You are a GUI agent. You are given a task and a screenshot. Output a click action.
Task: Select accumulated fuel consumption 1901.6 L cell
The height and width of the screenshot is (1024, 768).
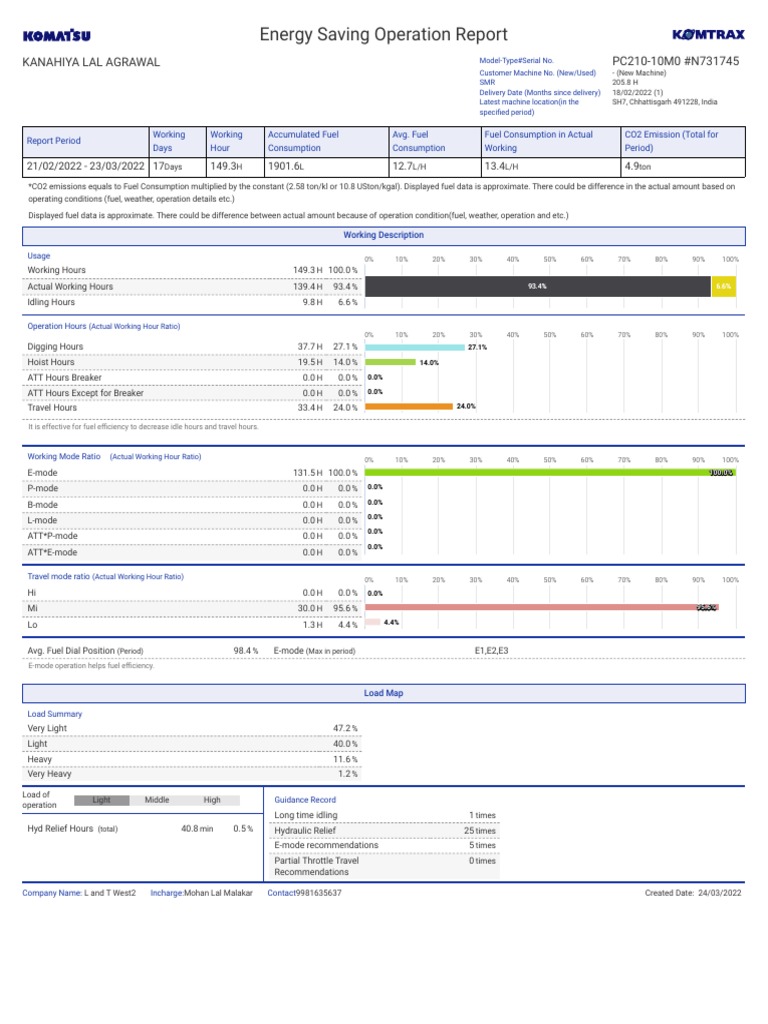point(327,167)
